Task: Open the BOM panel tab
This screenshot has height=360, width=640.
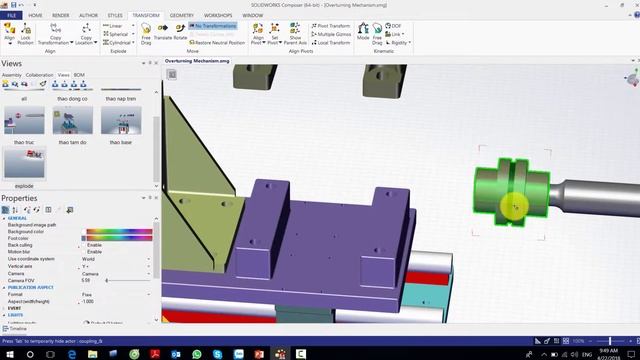Action: coord(79,75)
